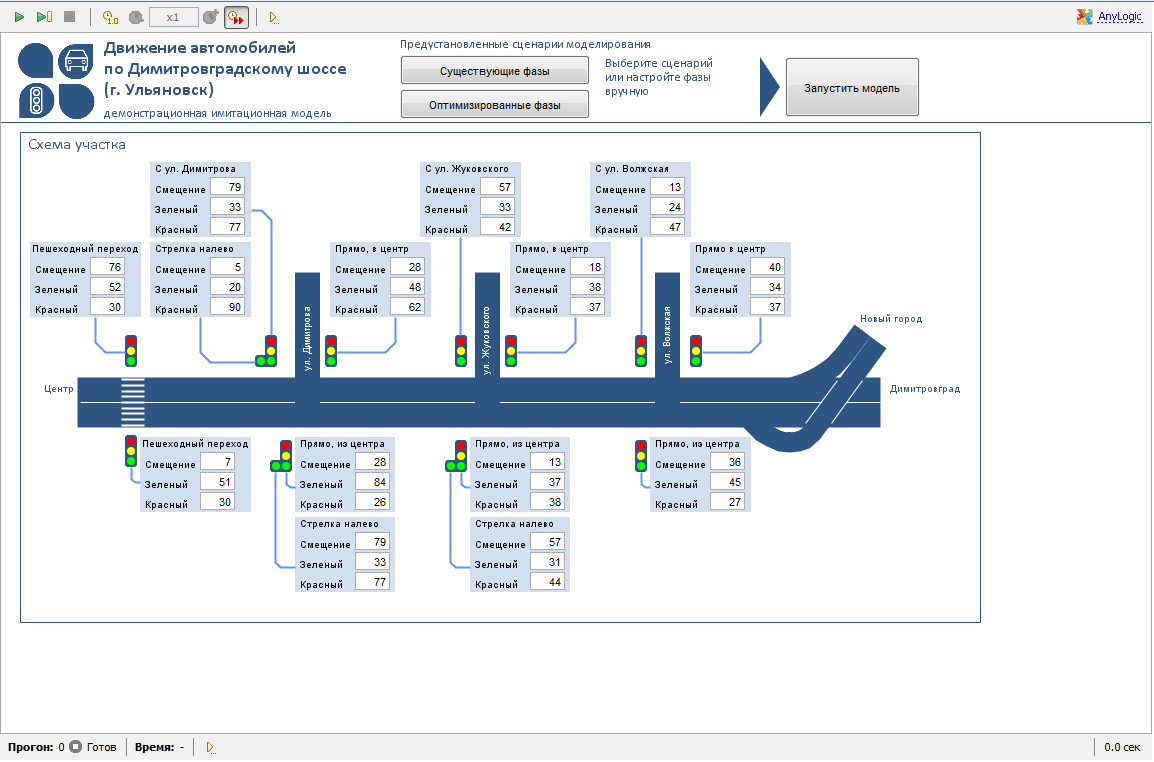The height and width of the screenshot is (762, 1154).
Task: Click the x1 speed scale field
Action: [174, 17]
